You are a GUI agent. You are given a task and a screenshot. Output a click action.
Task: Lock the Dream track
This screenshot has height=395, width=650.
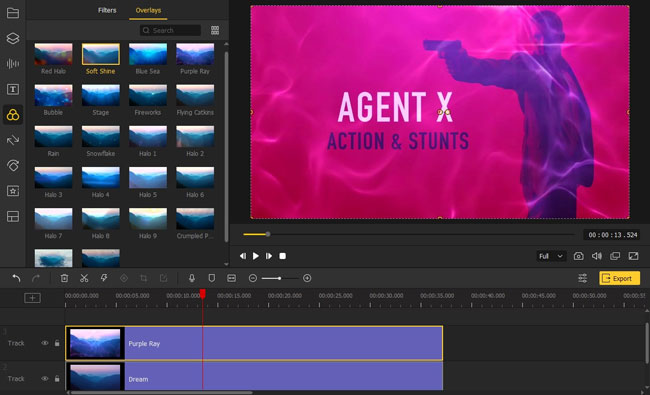click(57, 379)
